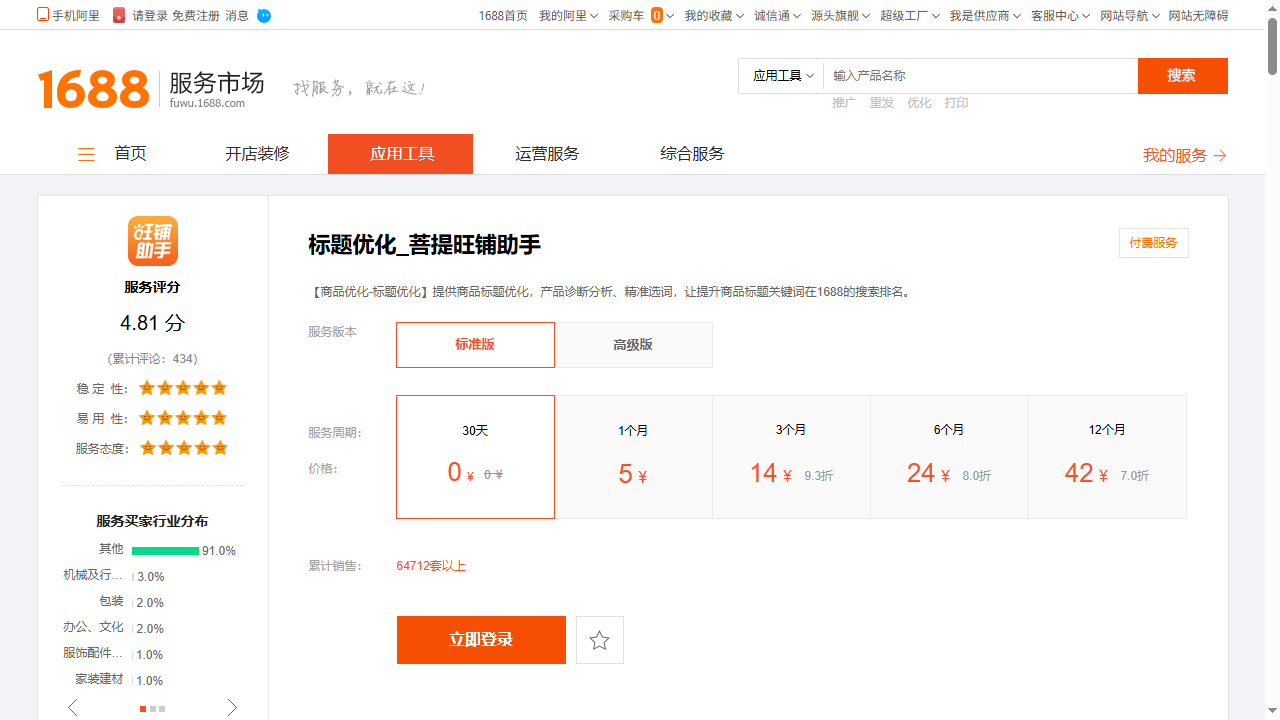The image size is (1280, 720).
Task: Click the 手机阿里 phone icon
Action: pyautogui.click(x=43, y=15)
